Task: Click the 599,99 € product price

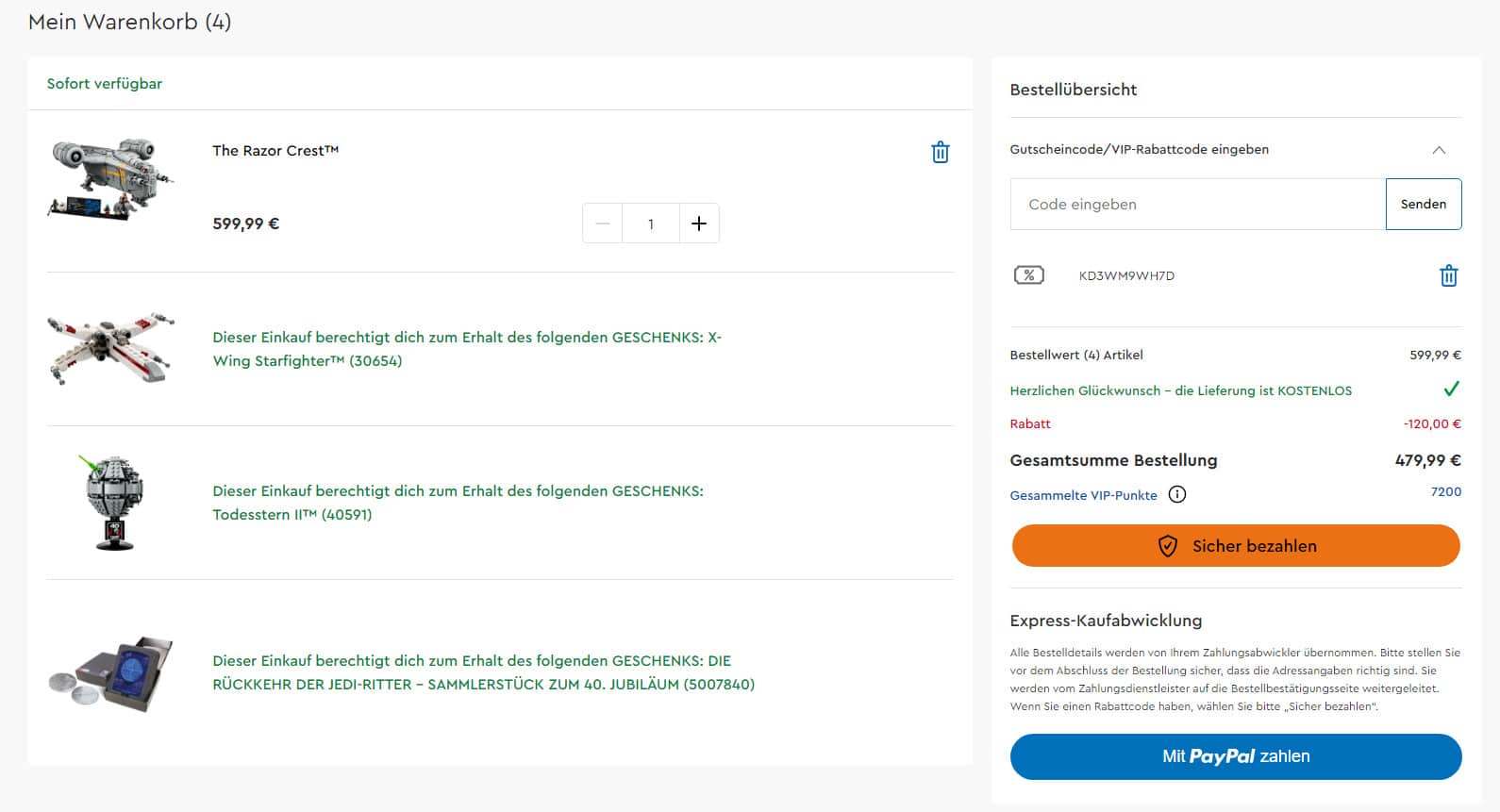Action: [245, 224]
